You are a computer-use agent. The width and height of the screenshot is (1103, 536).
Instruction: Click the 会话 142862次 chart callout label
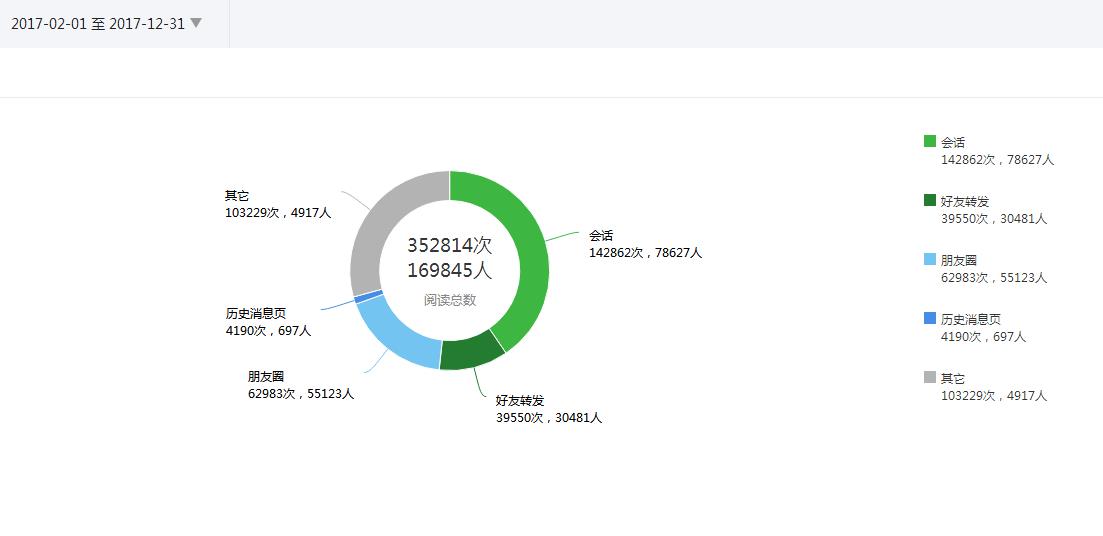tap(645, 244)
